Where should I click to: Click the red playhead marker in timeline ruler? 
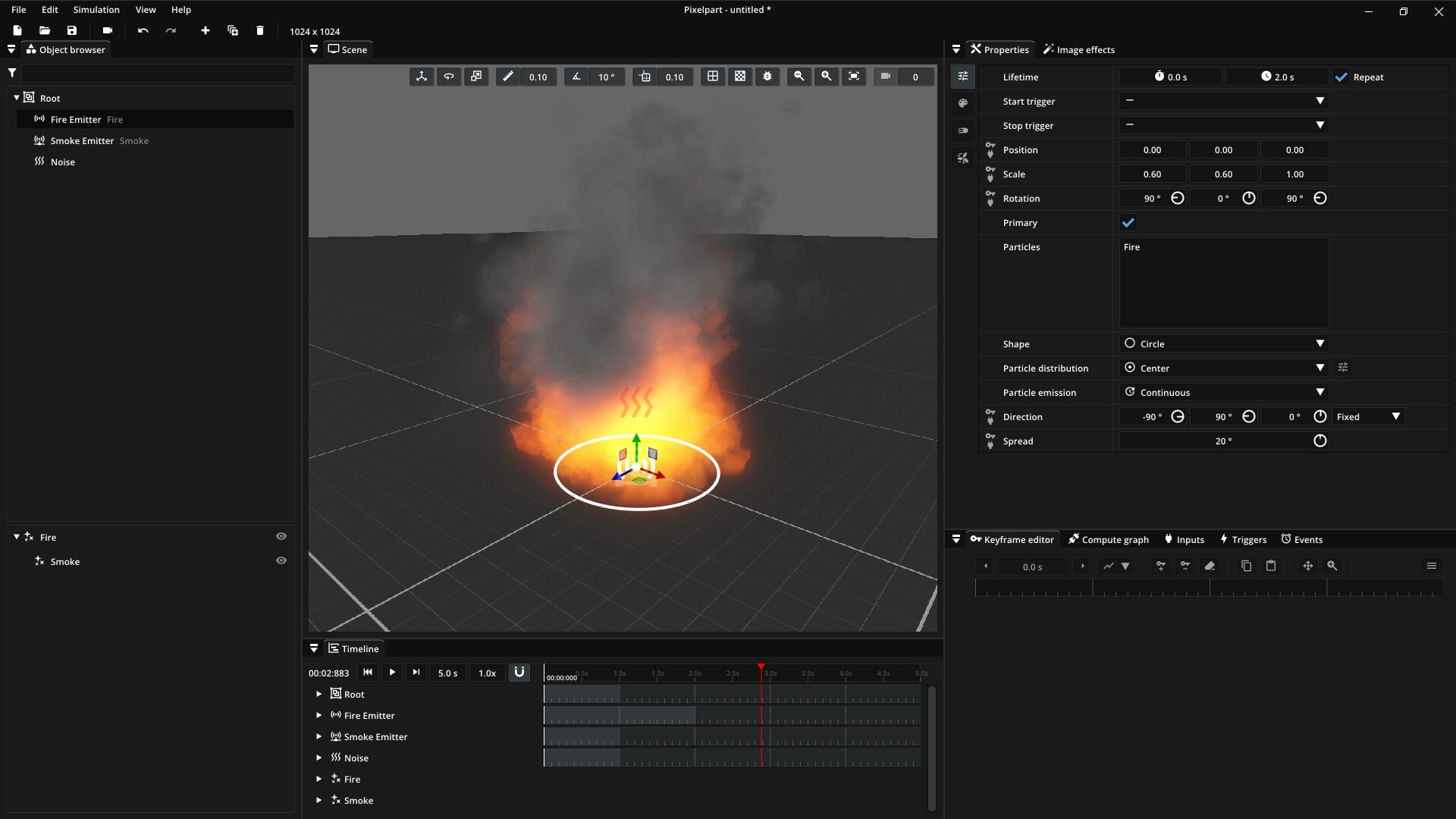pyautogui.click(x=761, y=668)
